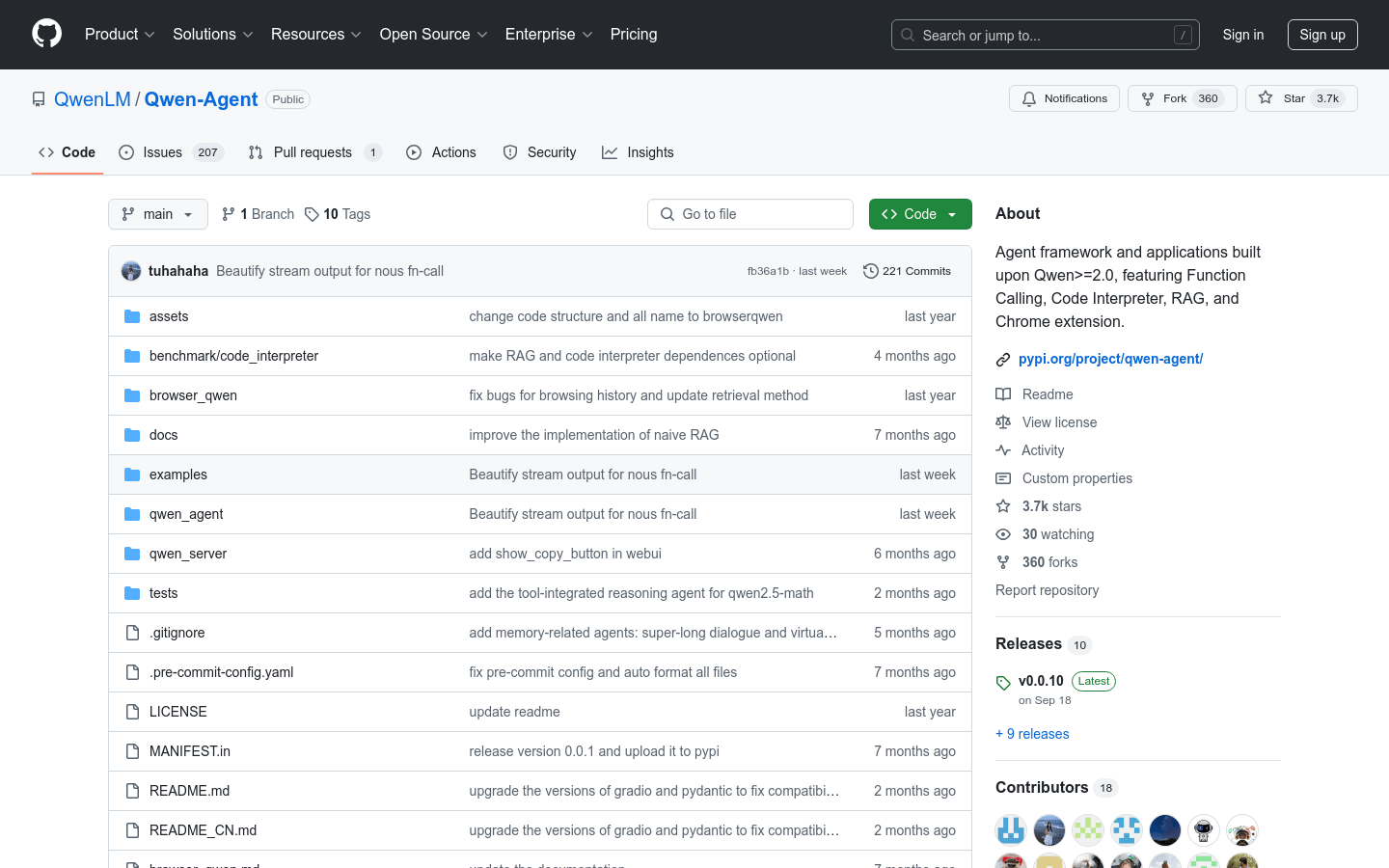Open commit message 'update readme'
This screenshot has width=1389, height=868.
click(x=514, y=712)
